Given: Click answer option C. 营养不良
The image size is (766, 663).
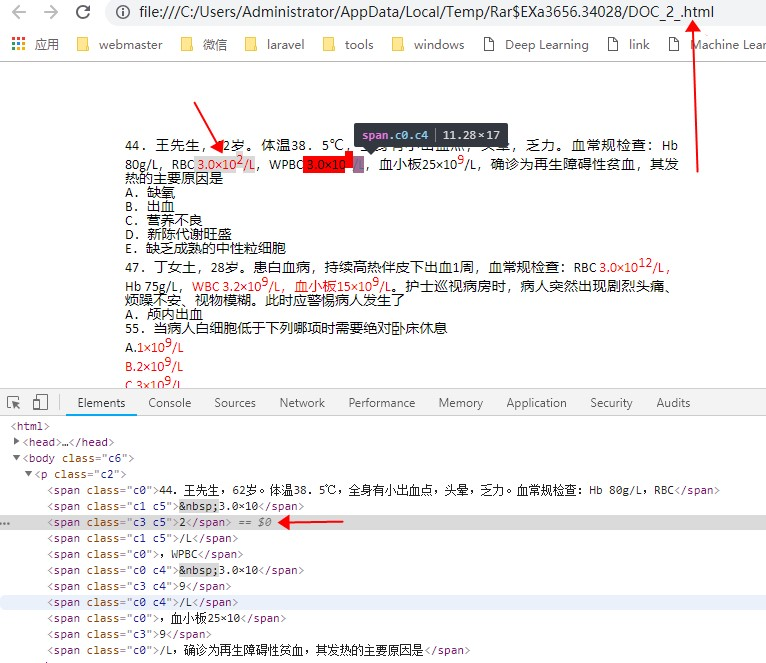Looking at the screenshot, I should [164, 220].
